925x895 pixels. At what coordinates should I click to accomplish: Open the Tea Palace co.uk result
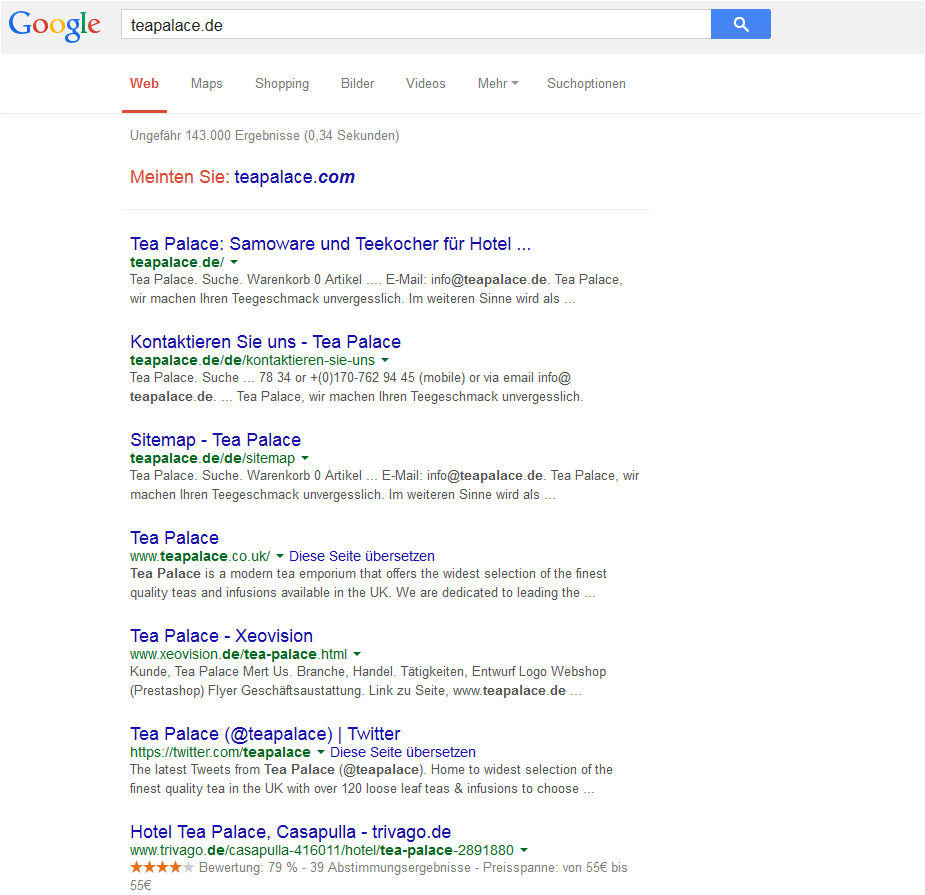coord(175,537)
